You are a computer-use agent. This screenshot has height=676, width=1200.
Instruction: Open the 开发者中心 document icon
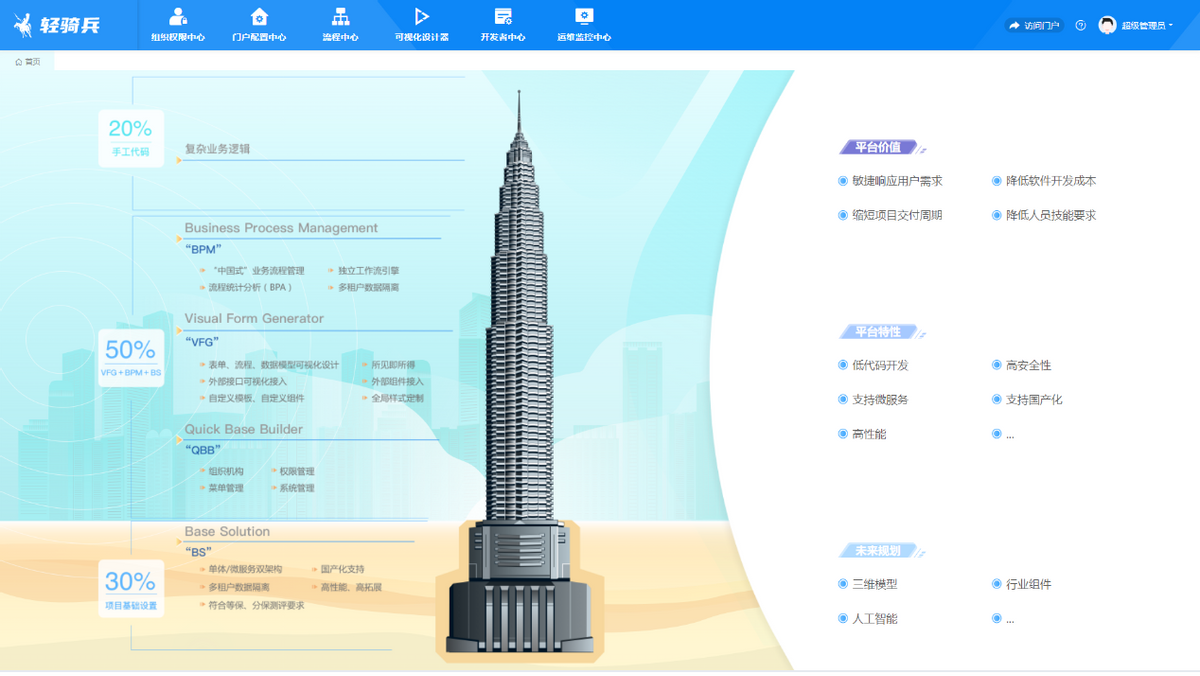(503, 16)
